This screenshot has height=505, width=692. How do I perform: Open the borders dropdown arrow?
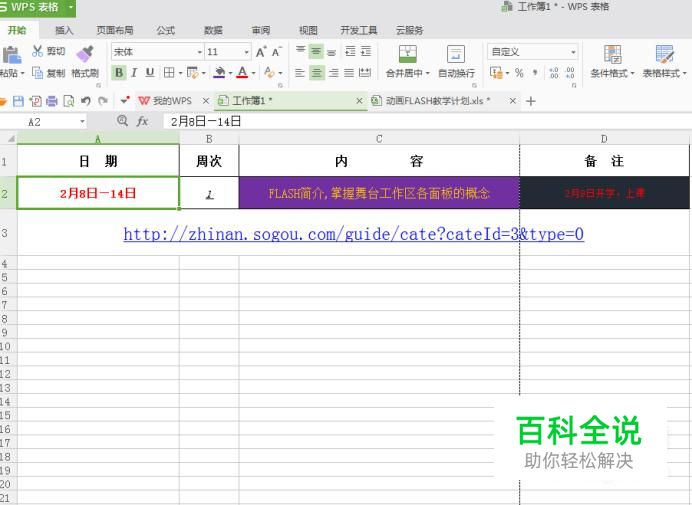(180, 73)
